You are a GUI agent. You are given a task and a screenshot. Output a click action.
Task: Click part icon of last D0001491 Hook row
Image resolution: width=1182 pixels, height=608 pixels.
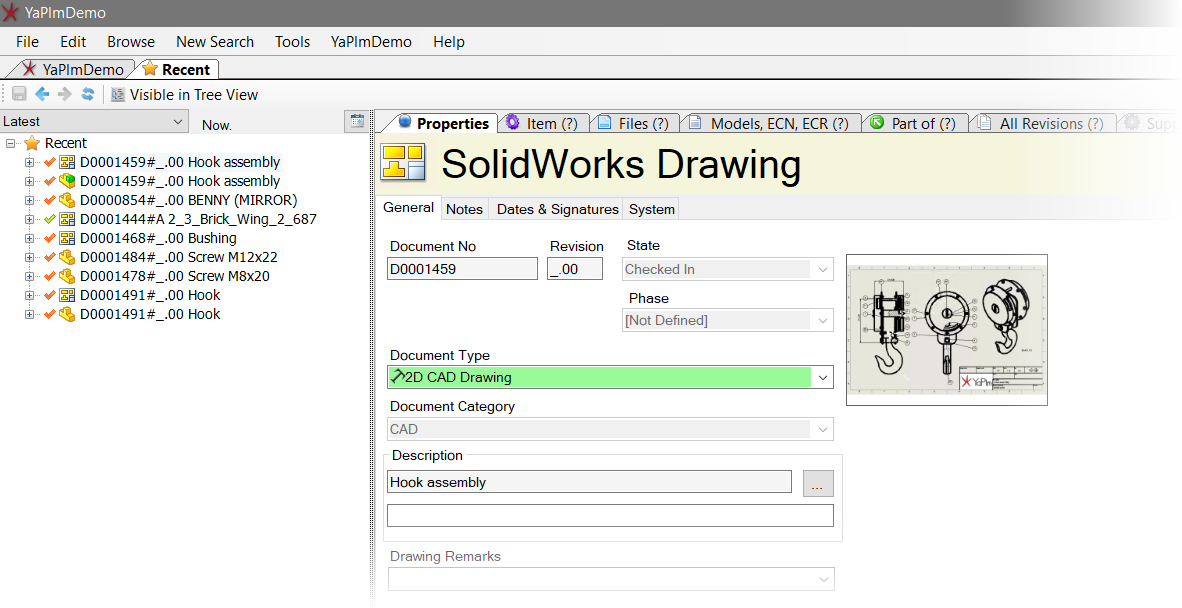pyautogui.click(x=67, y=314)
